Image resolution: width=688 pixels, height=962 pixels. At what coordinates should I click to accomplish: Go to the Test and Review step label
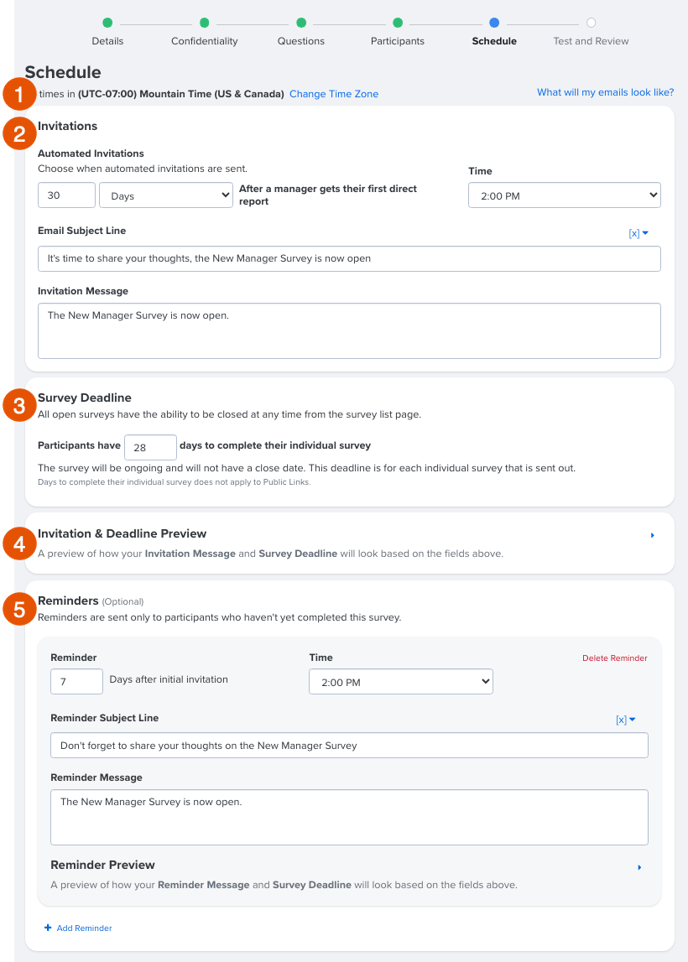tap(591, 41)
